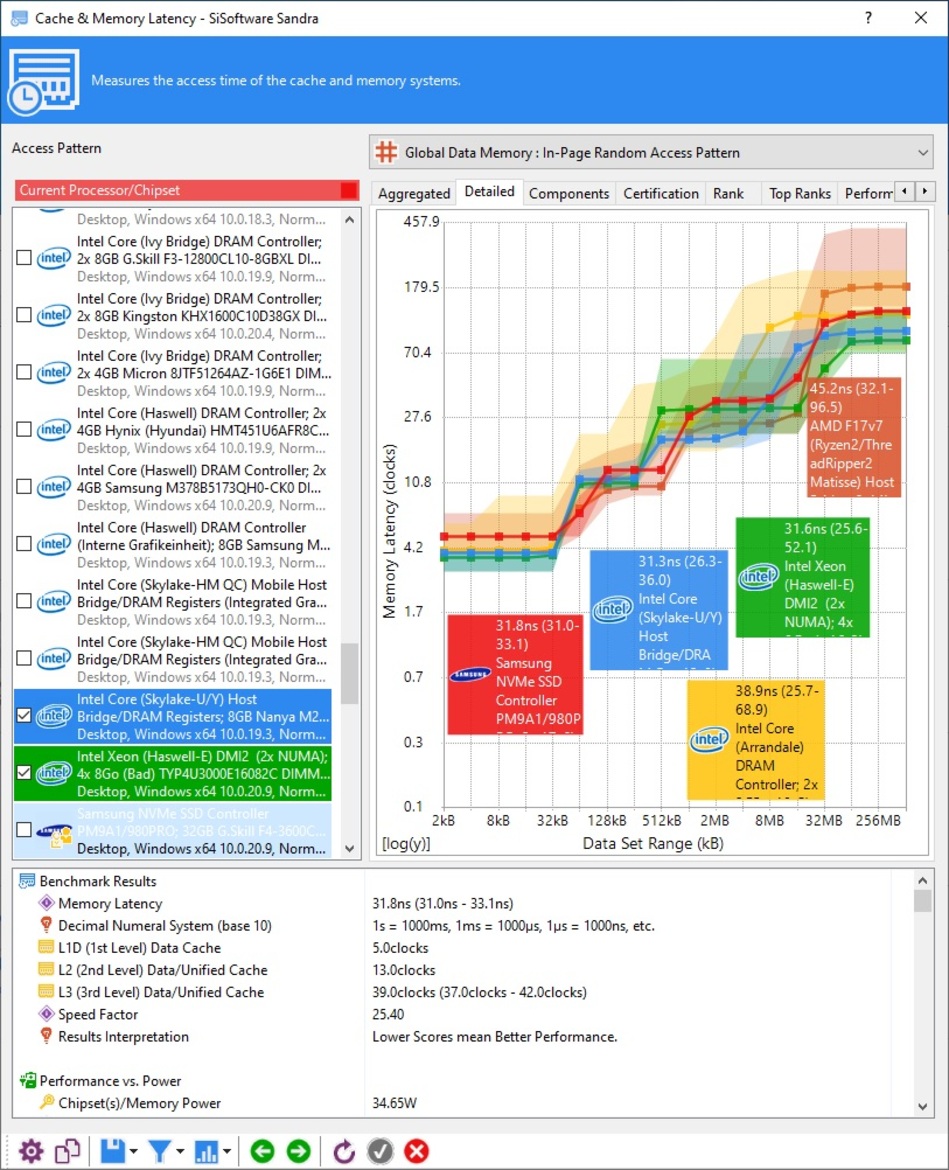Click the gray checkmark OK icon
The width and height of the screenshot is (949, 1170).
pos(380,1151)
